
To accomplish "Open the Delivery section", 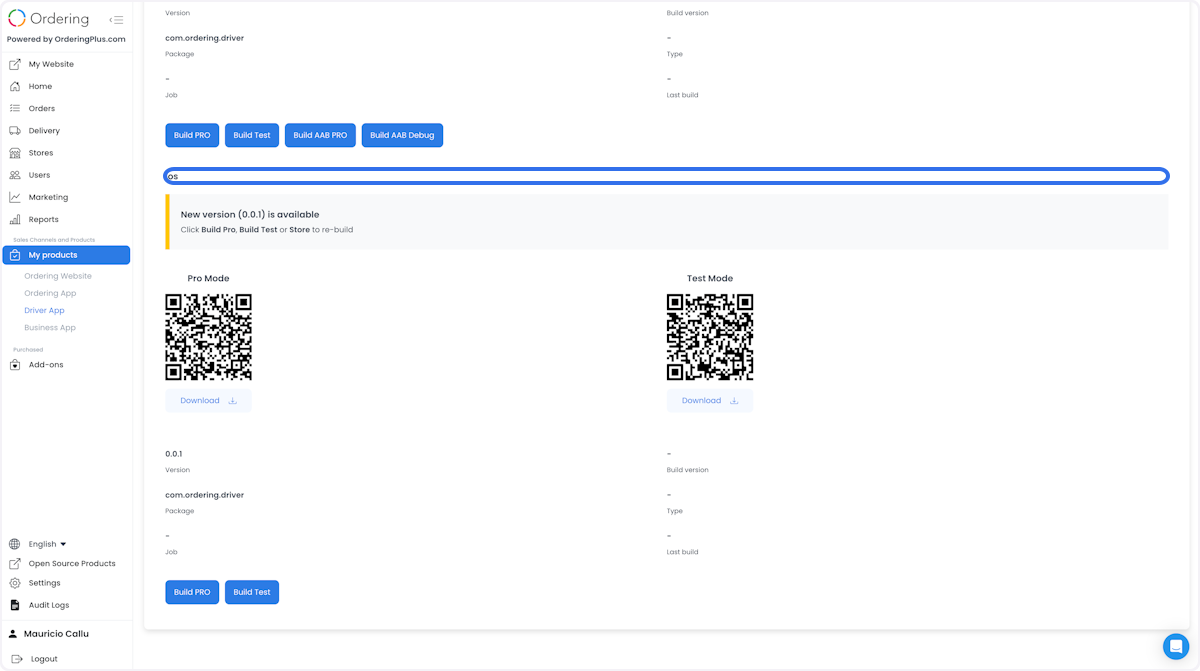I will pos(44,131).
